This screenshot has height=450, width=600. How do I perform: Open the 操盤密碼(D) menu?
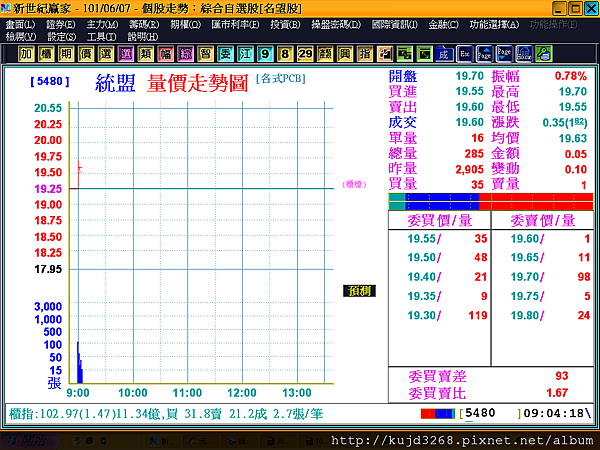(x=336, y=24)
